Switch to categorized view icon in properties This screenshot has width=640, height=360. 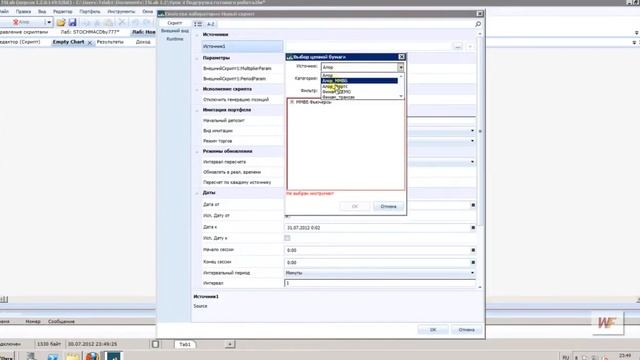tap(198, 24)
